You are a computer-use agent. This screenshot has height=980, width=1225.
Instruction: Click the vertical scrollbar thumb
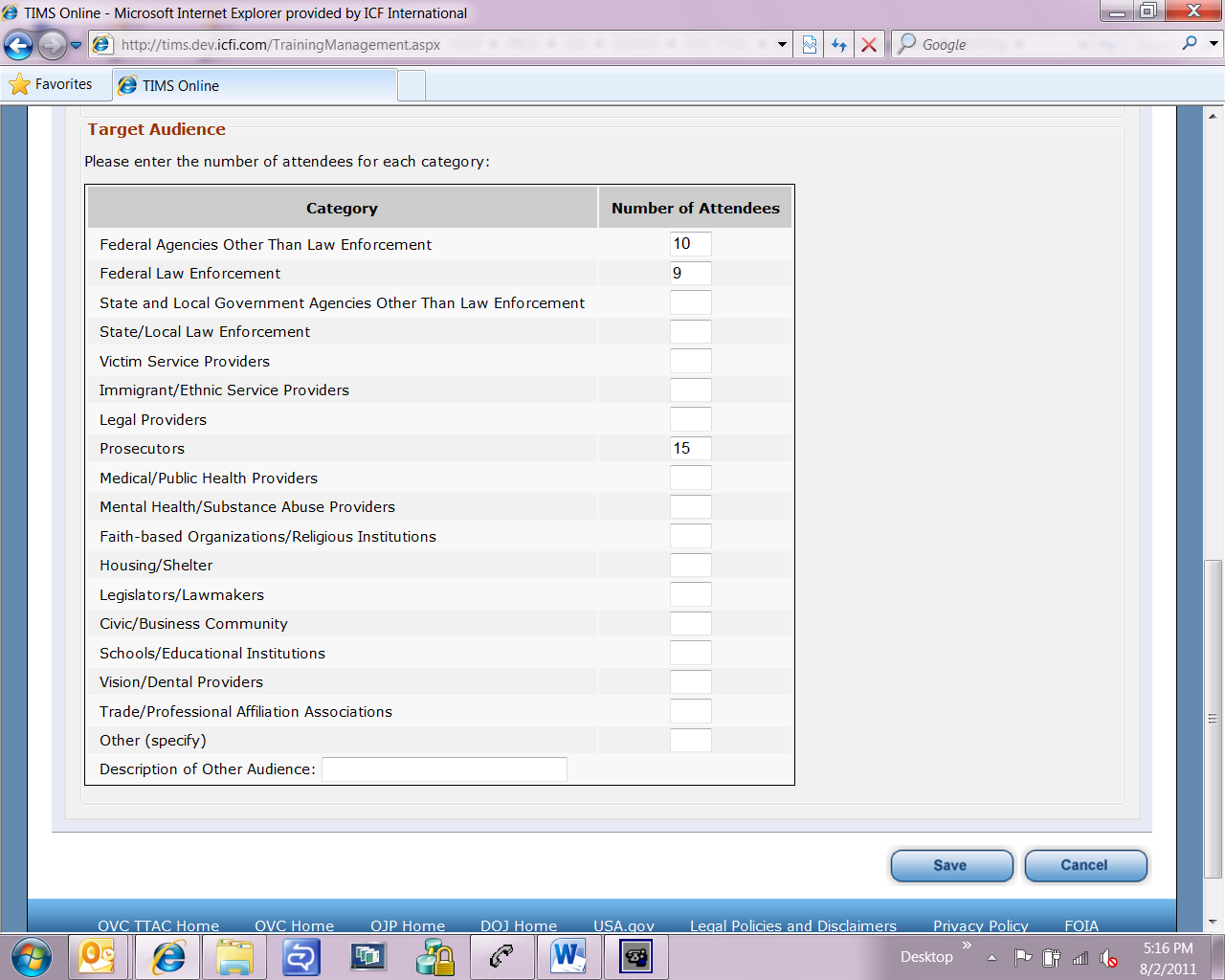click(1214, 719)
